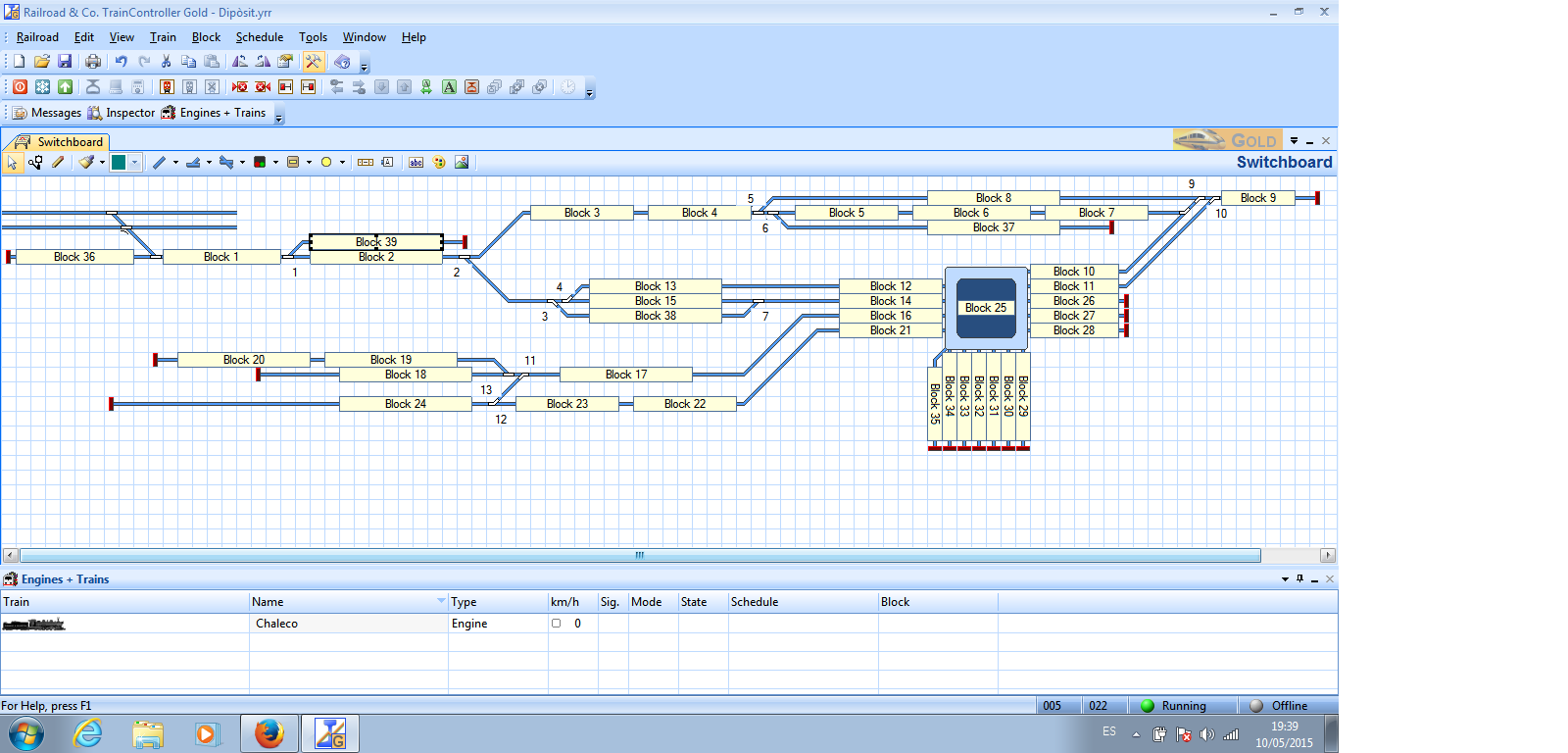Expand the straight track tool dropdown

[x=175, y=163]
